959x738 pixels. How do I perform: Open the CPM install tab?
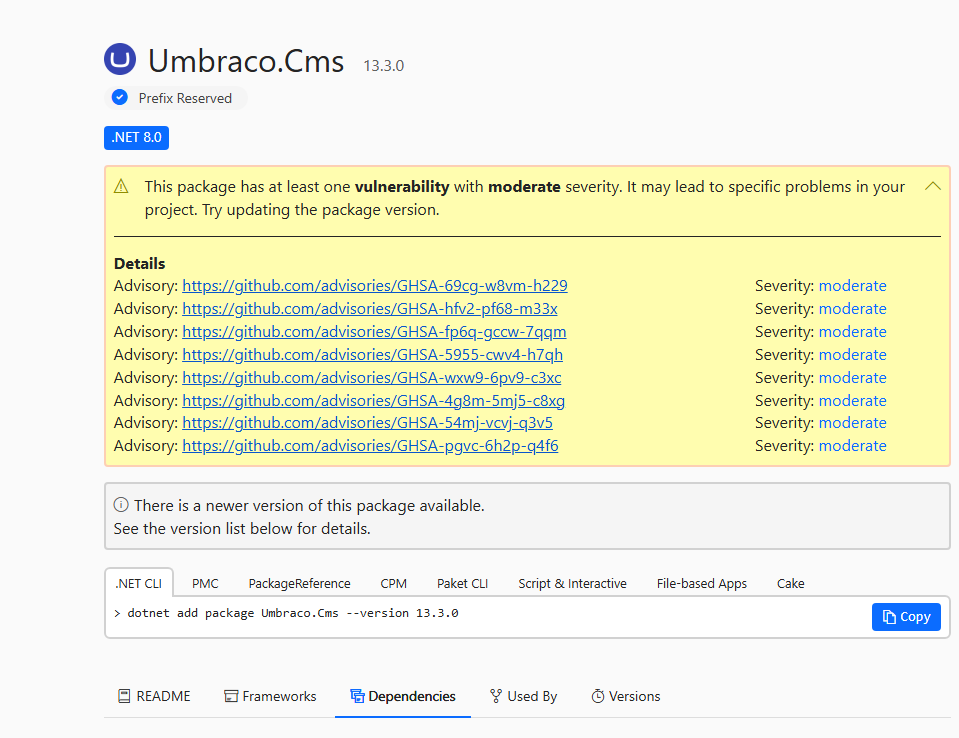[393, 583]
